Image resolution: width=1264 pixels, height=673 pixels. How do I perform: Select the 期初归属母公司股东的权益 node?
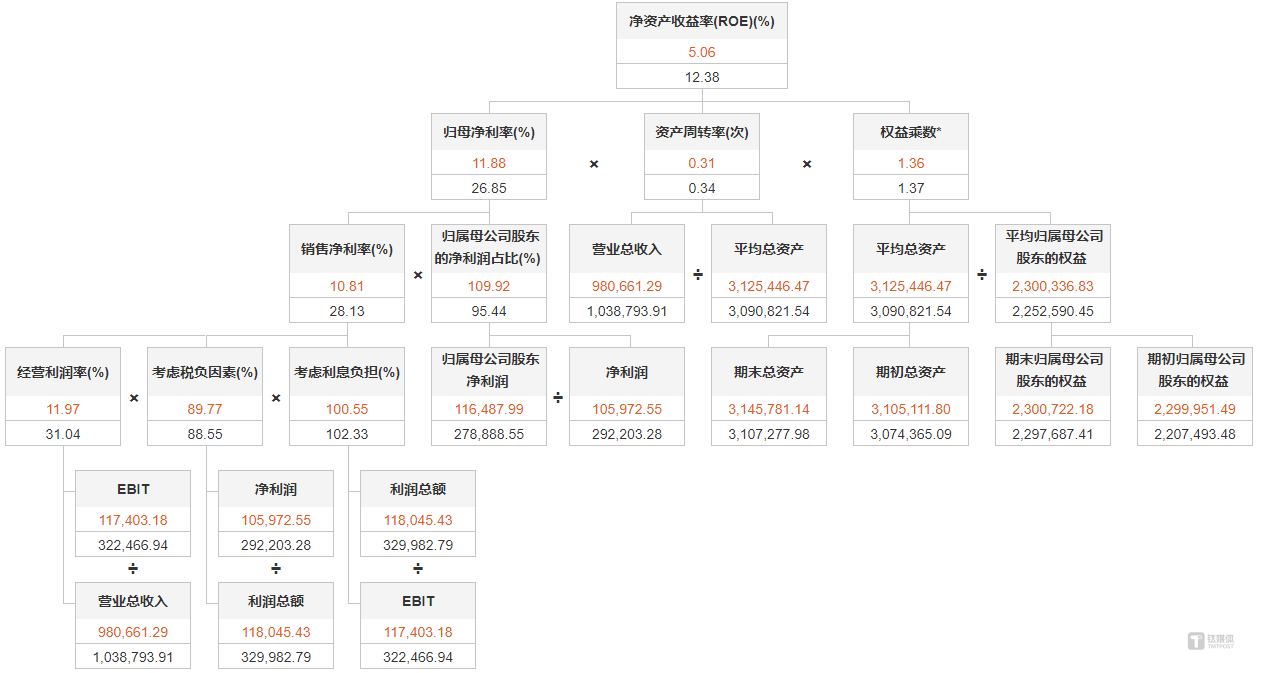click(x=1194, y=371)
